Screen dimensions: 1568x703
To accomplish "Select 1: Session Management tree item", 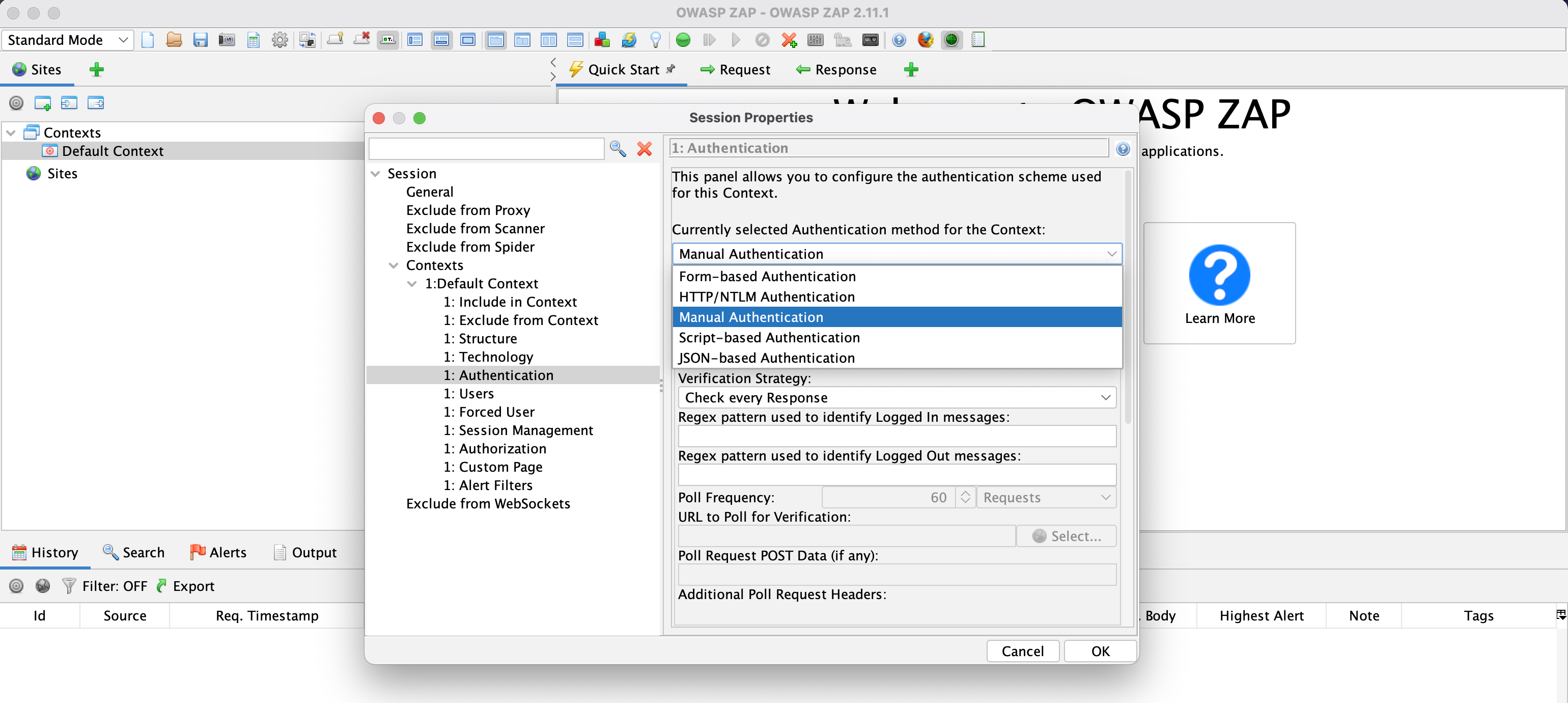I will click(x=517, y=430).
